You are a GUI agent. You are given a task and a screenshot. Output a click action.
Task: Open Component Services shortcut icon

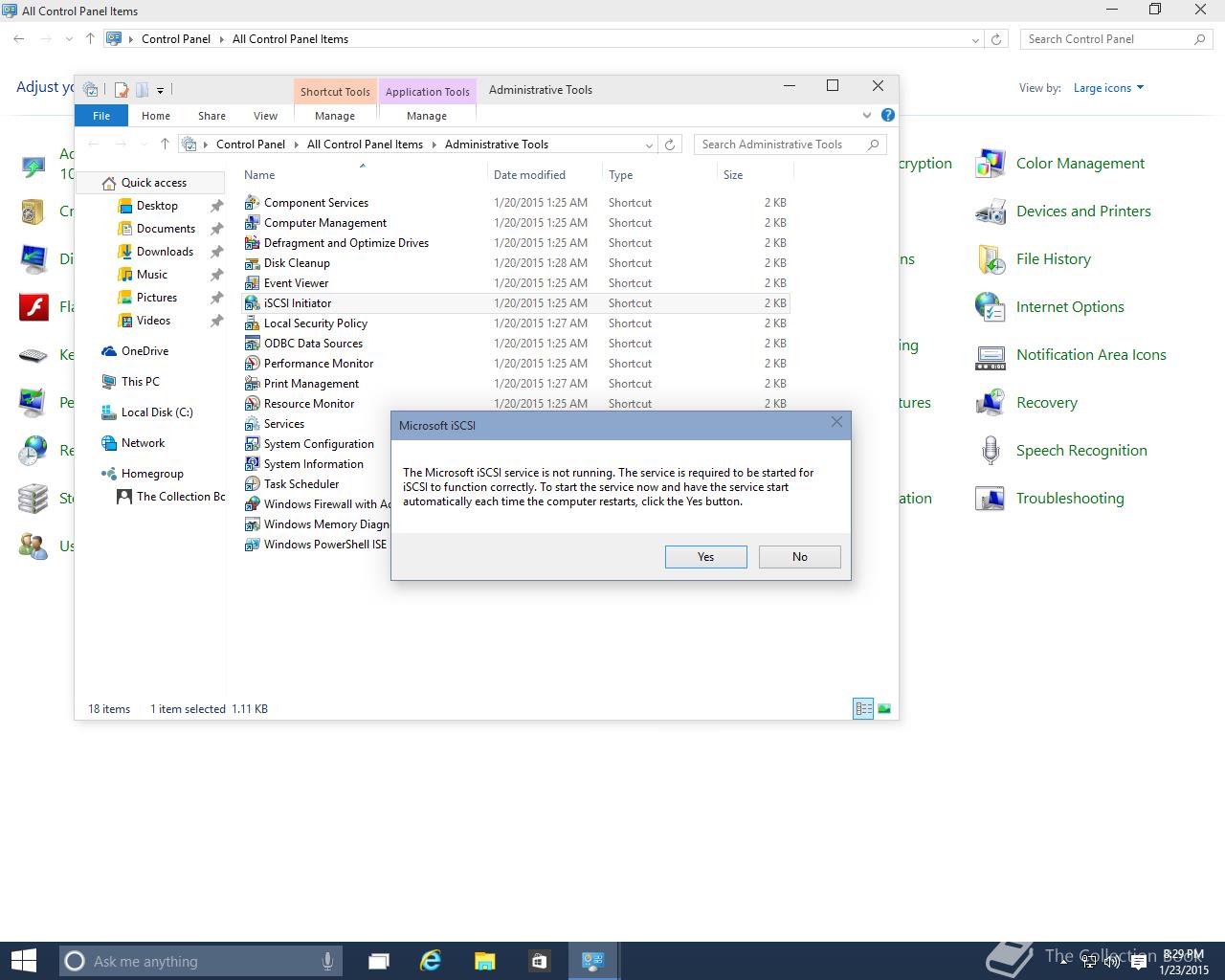pos(252,203)
